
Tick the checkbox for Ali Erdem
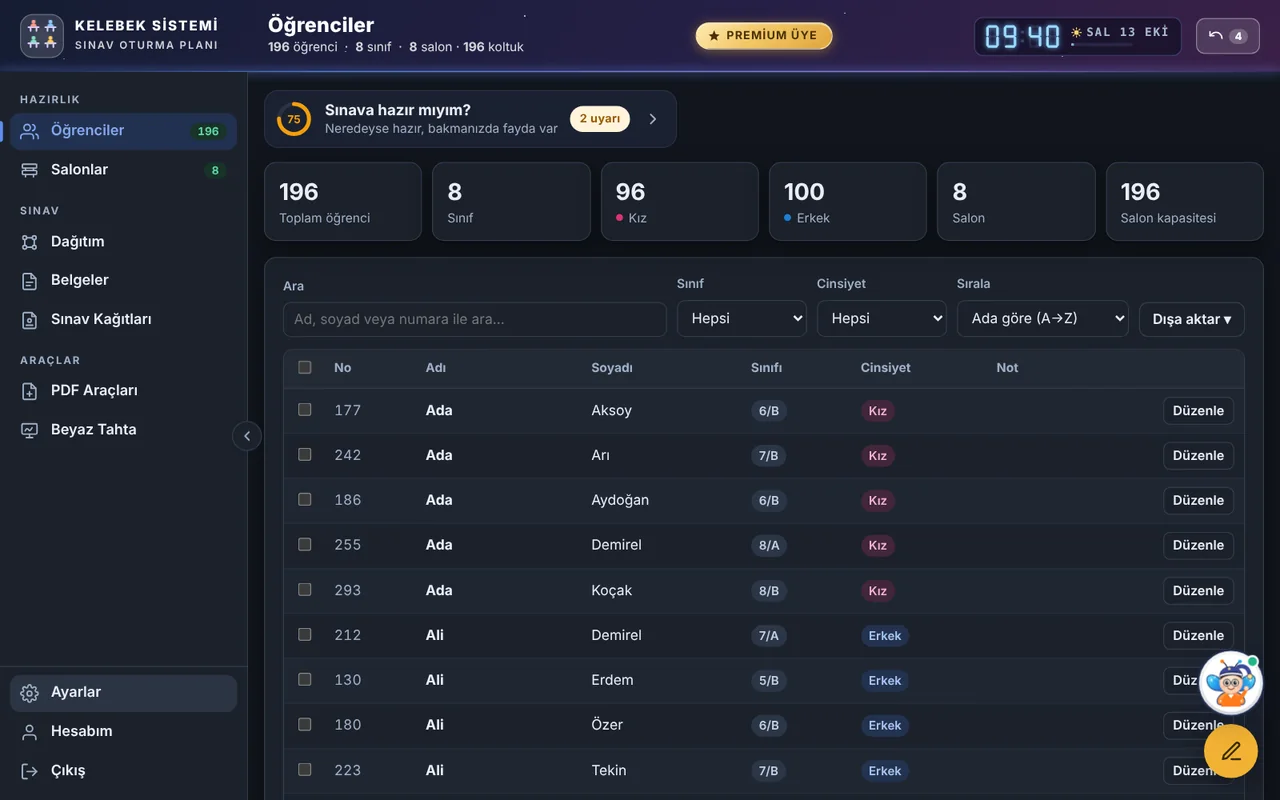tap(305, 680)
